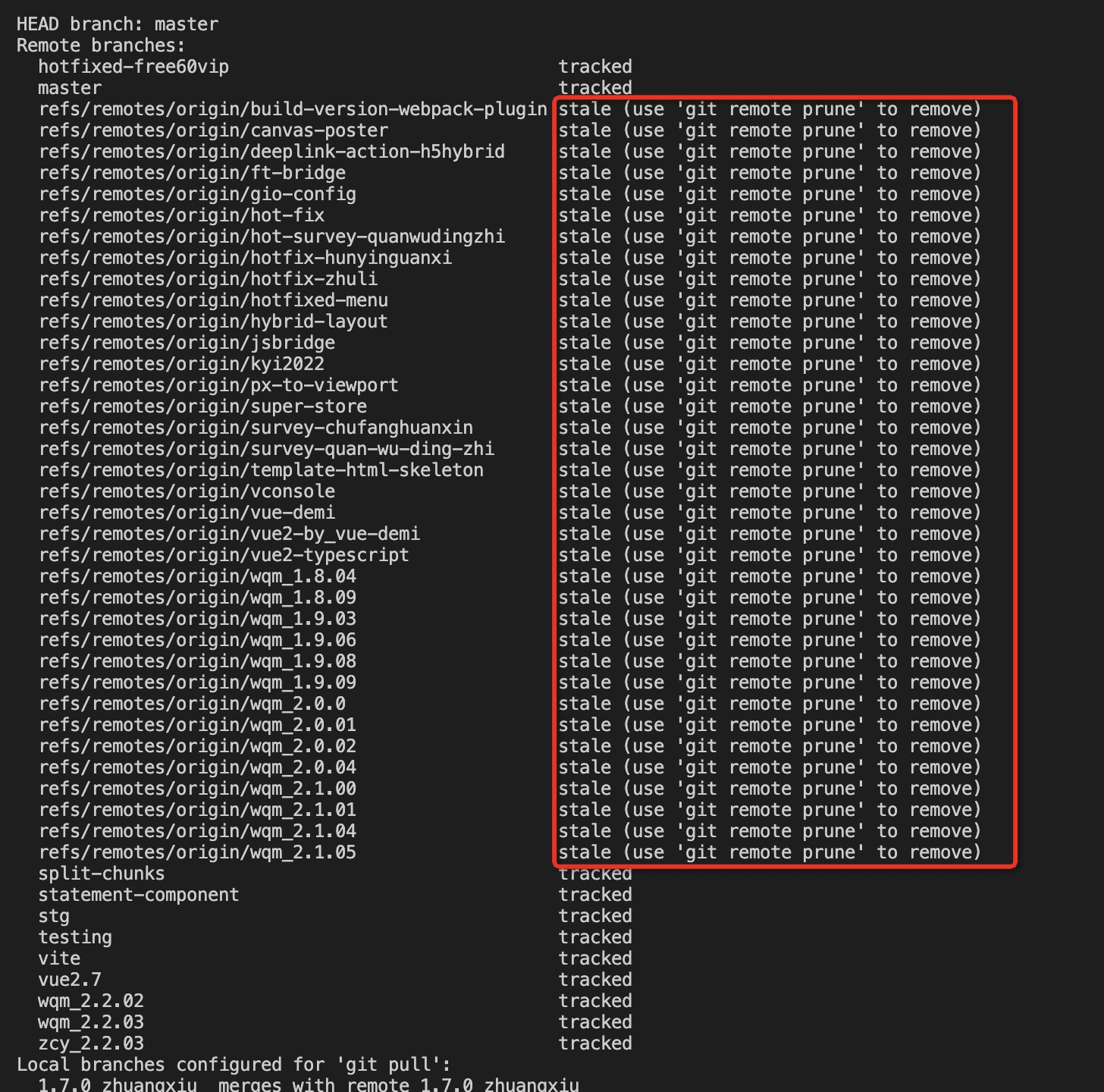Click the zcy_2.2.03 branch name

91,1043
